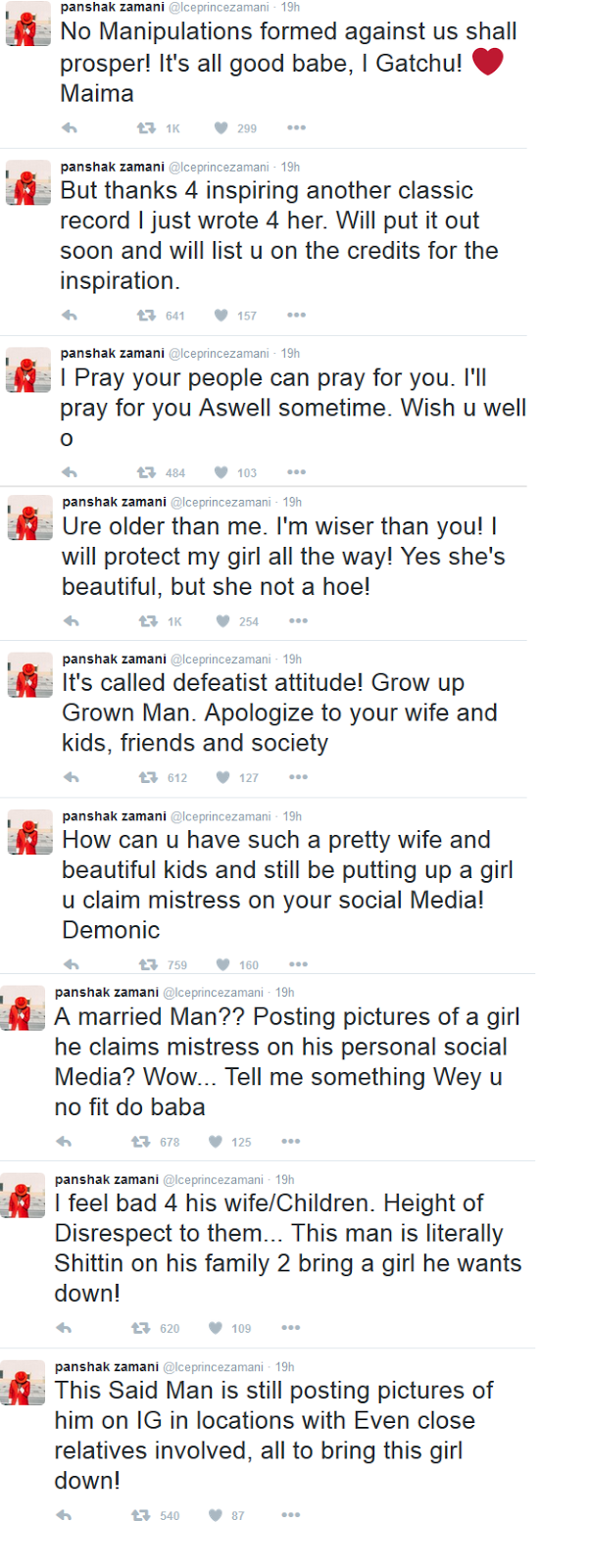Retweet the "Ure older than me" tweet

pos(147,621)
